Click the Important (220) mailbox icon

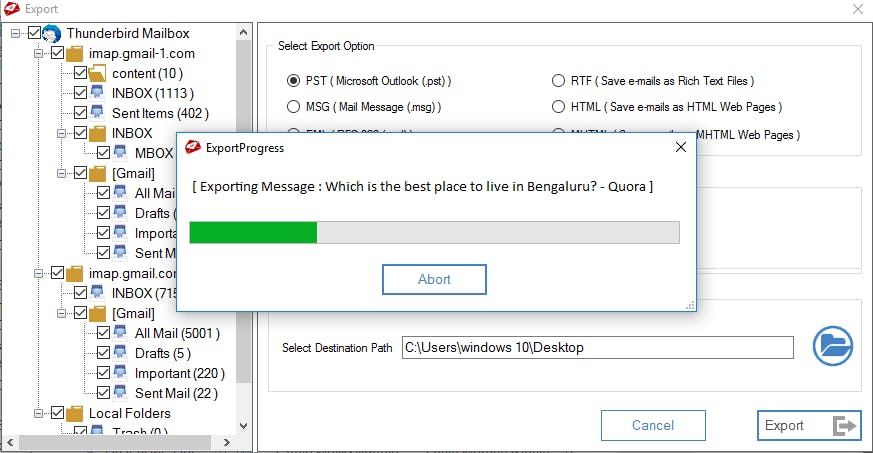[120, 372]
